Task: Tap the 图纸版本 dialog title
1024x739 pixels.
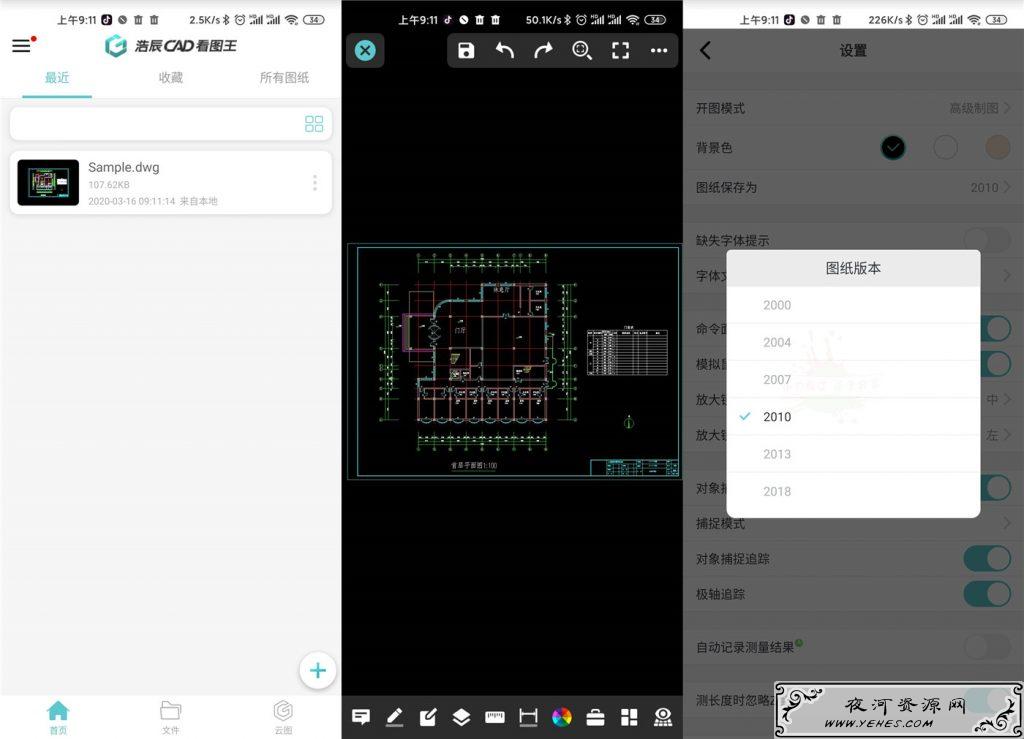Action: coord(853,268)
